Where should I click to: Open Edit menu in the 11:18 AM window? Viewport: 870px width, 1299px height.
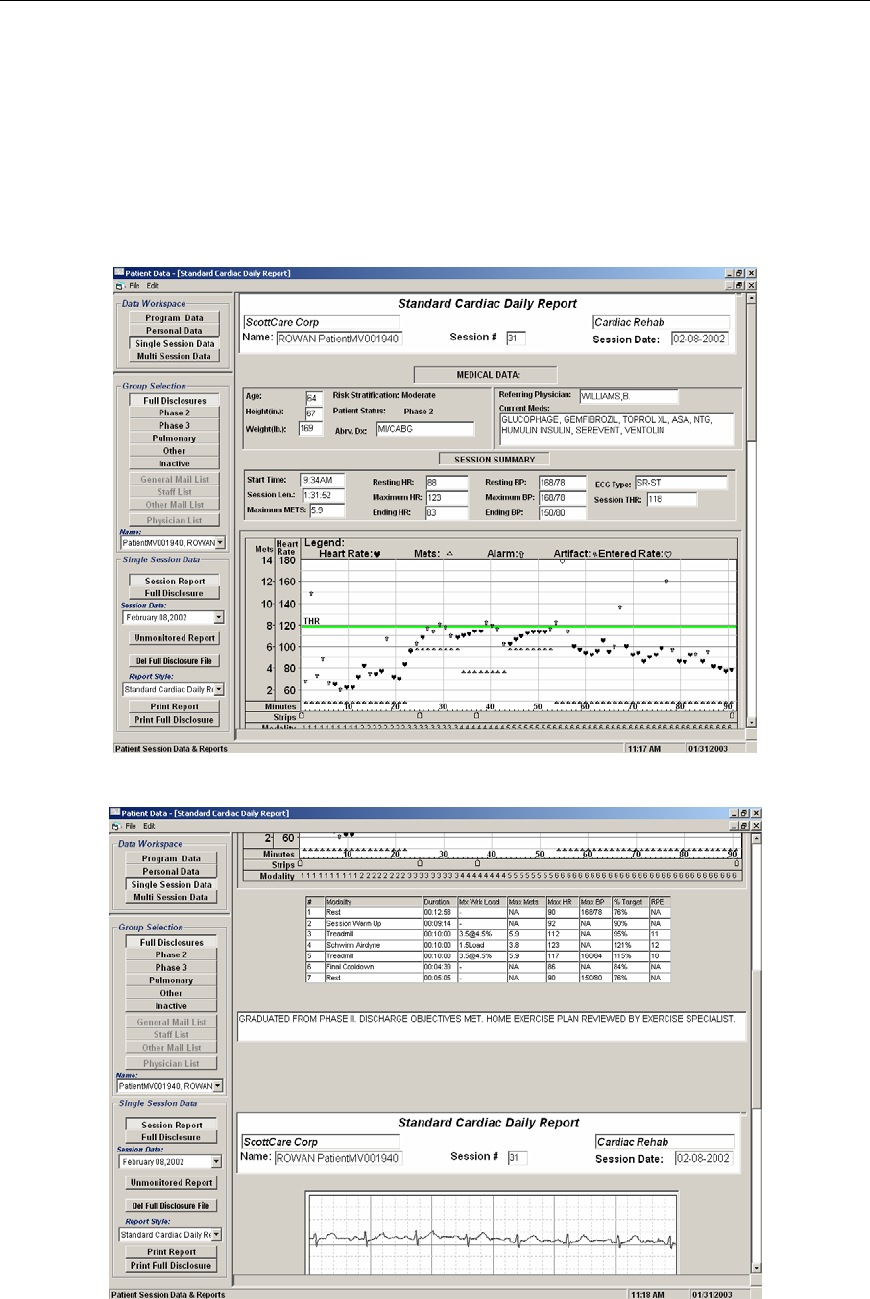[x=150, y=826]
